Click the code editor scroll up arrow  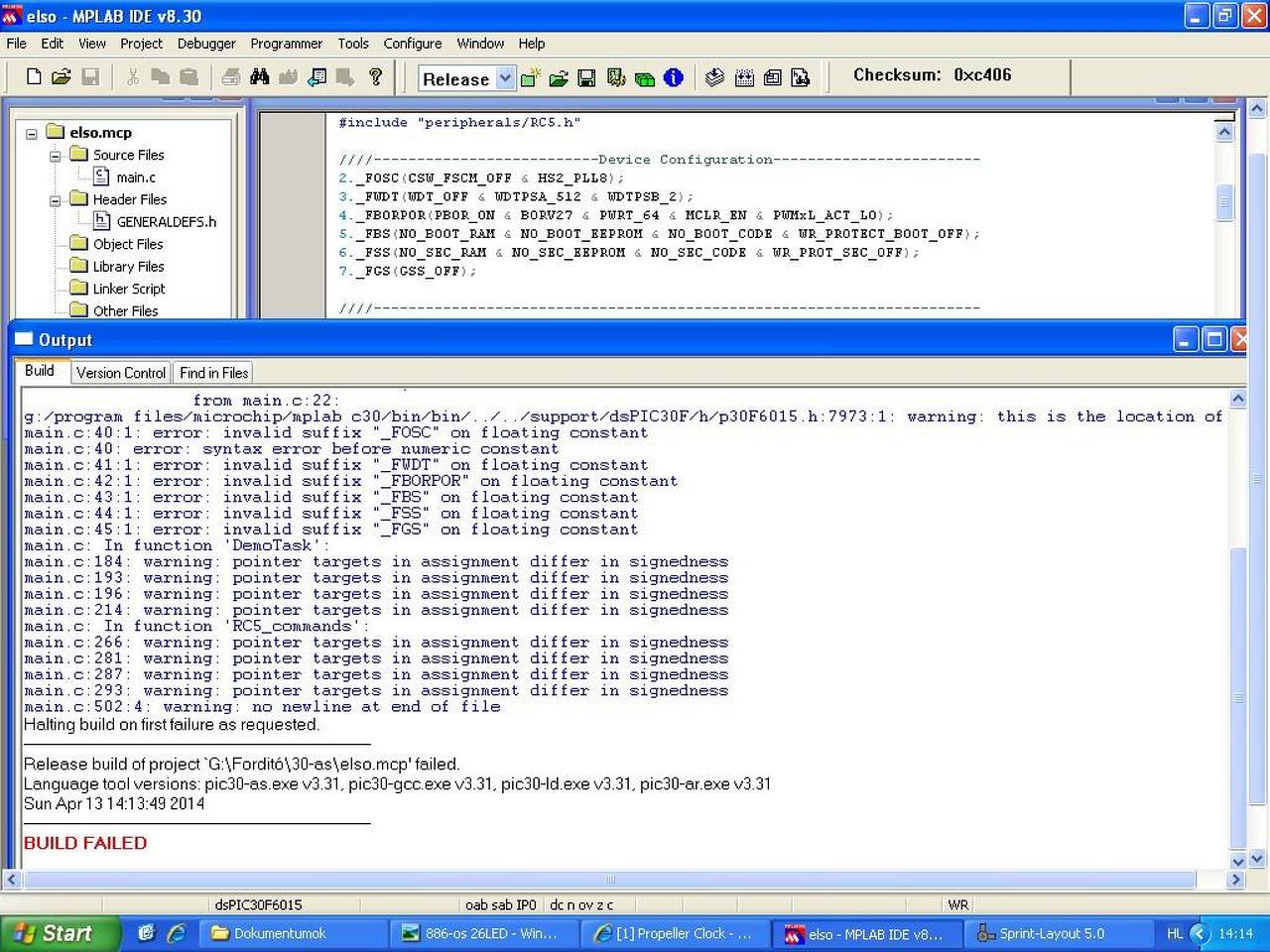pos(1224,132)
